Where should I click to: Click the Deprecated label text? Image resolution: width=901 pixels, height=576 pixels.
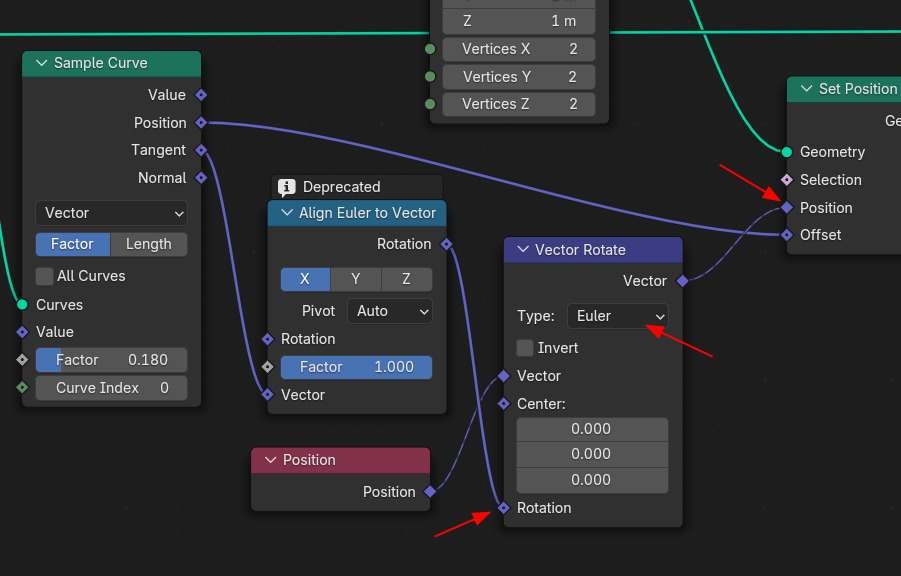pyautogui.click(x=341, y=187)
